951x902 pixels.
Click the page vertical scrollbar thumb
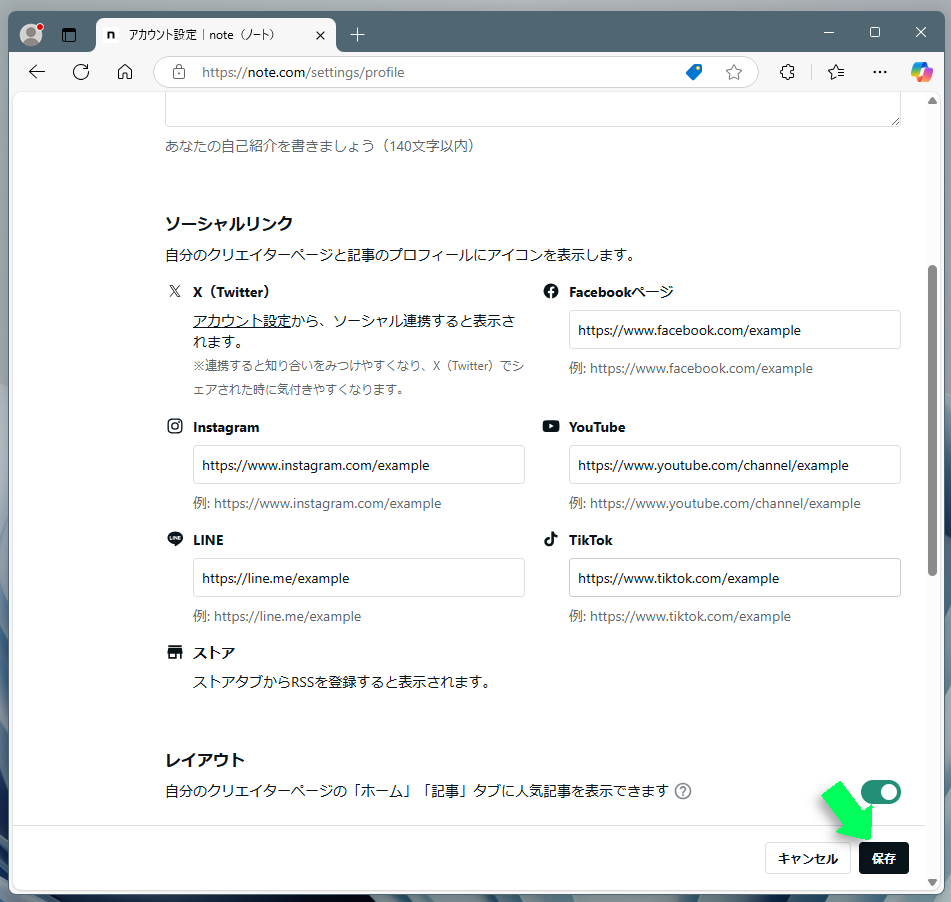(932, 420)
